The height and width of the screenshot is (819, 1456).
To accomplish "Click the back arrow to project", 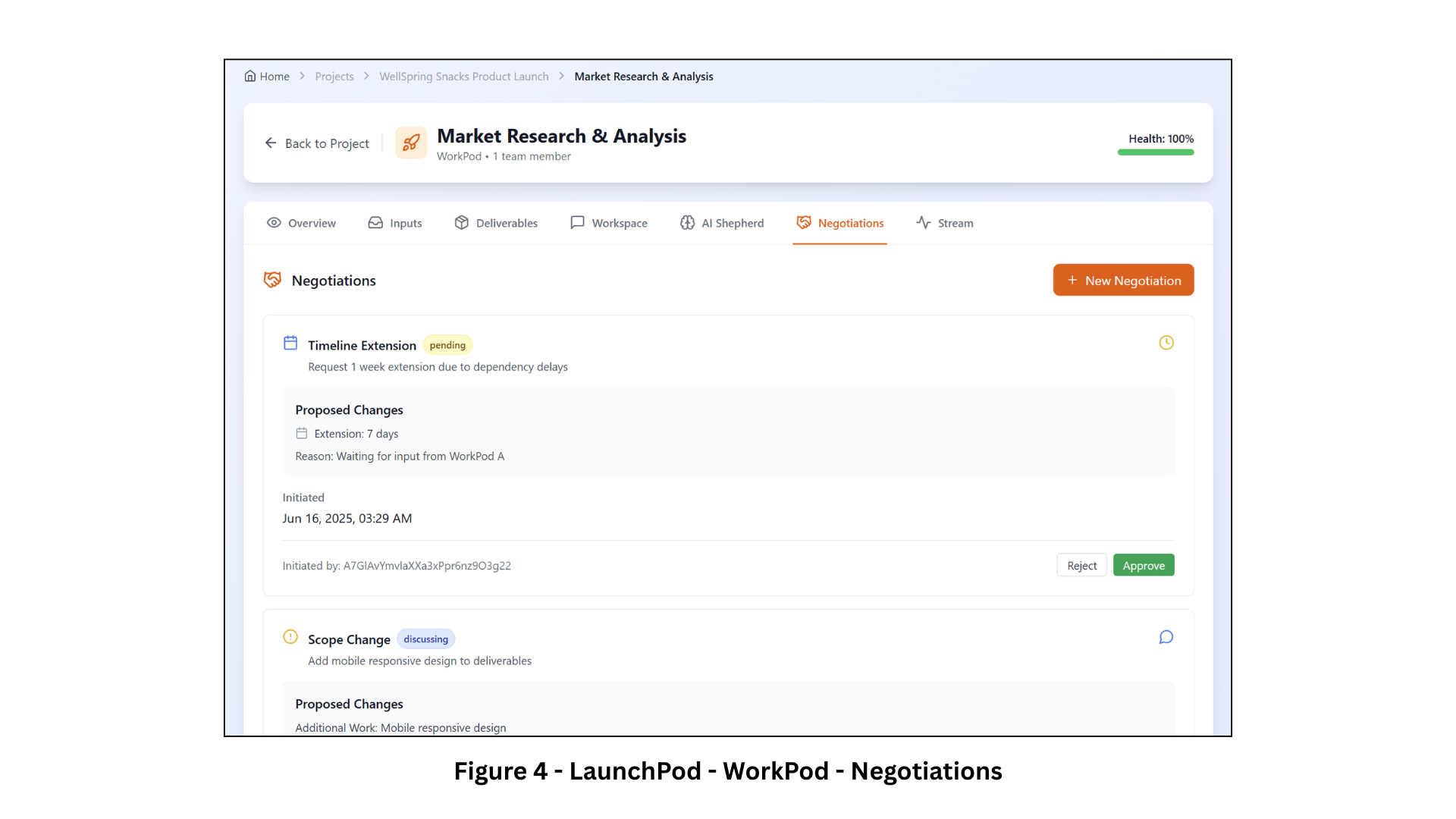I will [x=271, y=143].
